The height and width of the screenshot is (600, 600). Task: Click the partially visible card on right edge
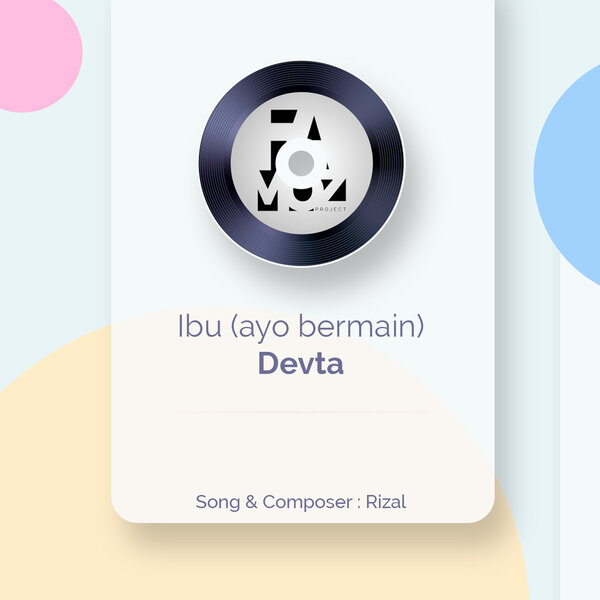point(580,300)
